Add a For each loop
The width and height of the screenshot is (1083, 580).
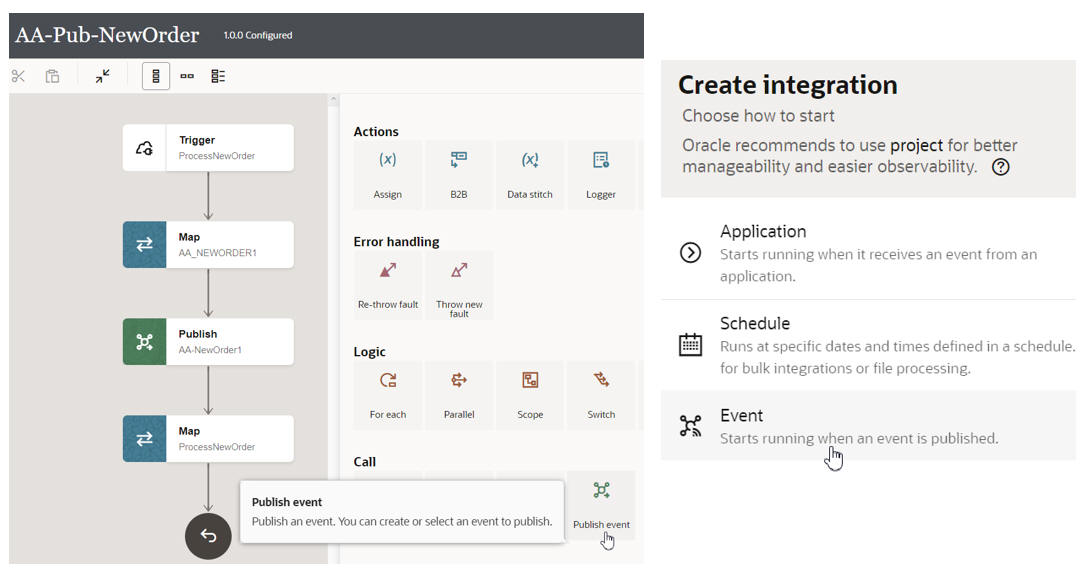coord(388,393)
